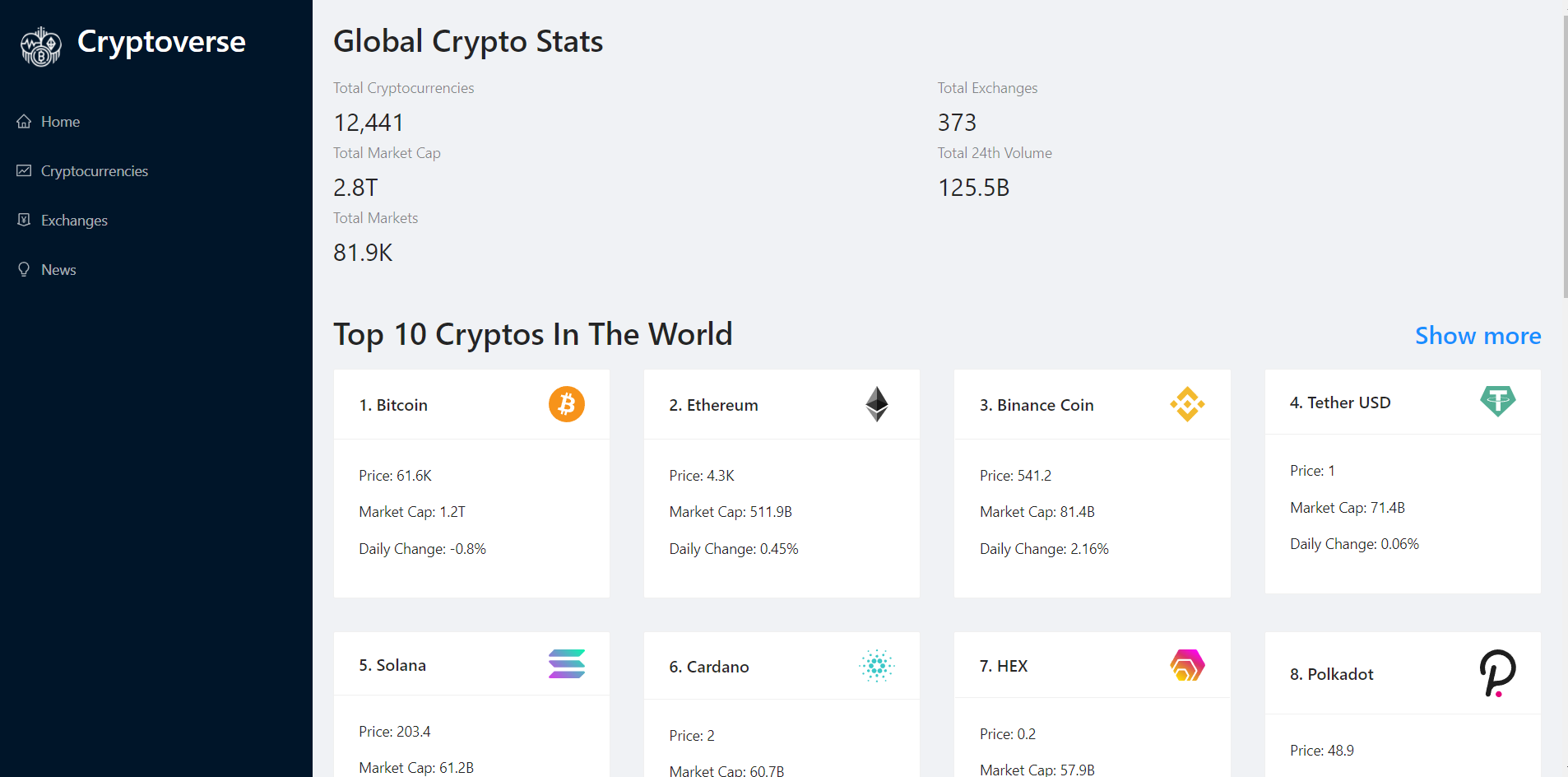Click the Total Market Cap value 2.8T
The image size is (1568, 777).
tap(355, 188)
